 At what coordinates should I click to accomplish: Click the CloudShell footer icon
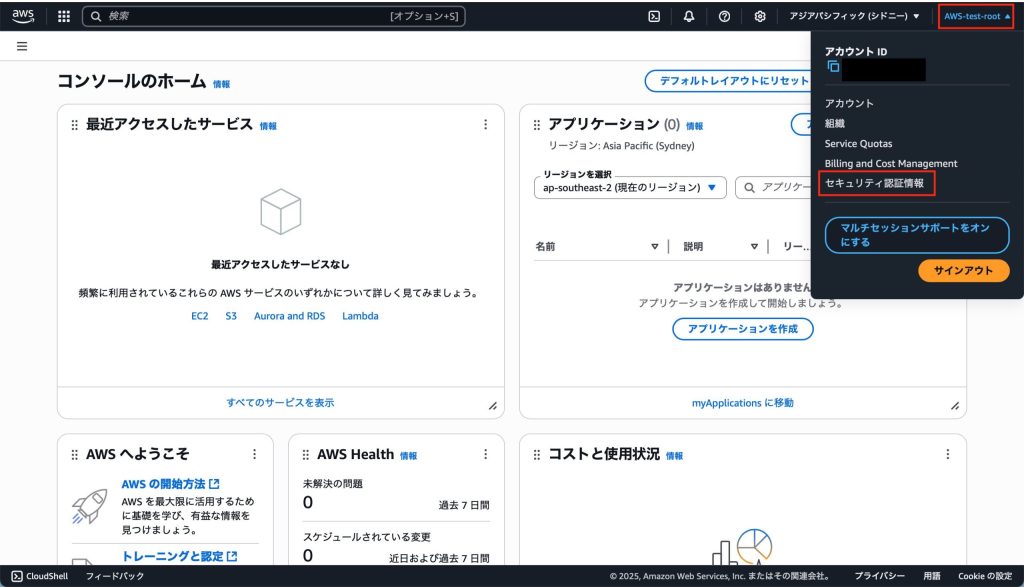point(17,576)
